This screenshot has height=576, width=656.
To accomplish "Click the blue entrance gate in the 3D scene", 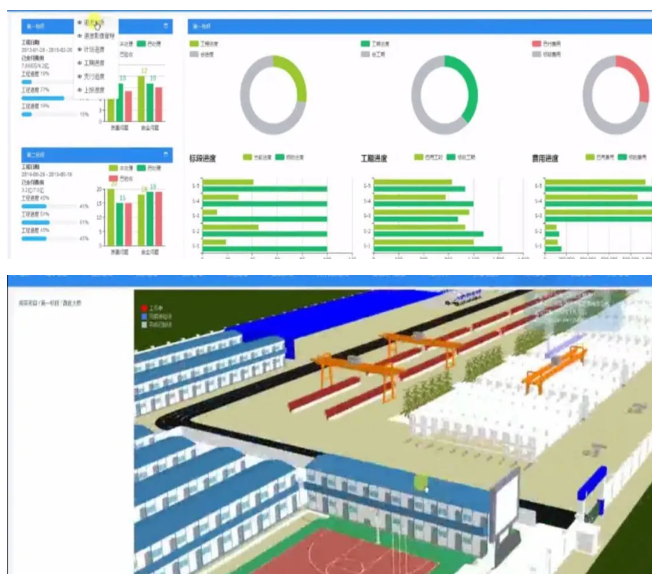I will coord(592,490).
